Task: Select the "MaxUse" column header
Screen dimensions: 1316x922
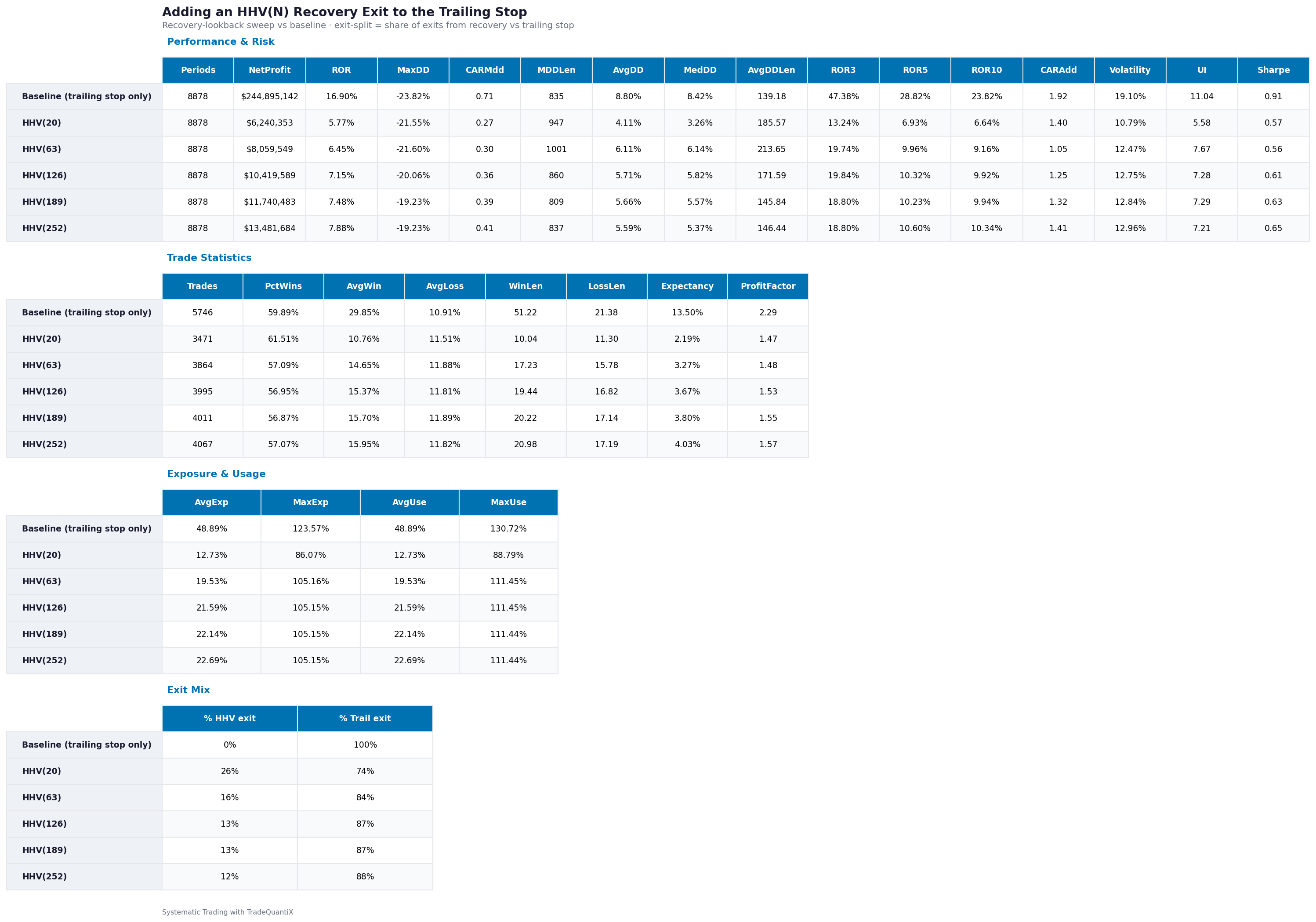Action: coord(508,503)
